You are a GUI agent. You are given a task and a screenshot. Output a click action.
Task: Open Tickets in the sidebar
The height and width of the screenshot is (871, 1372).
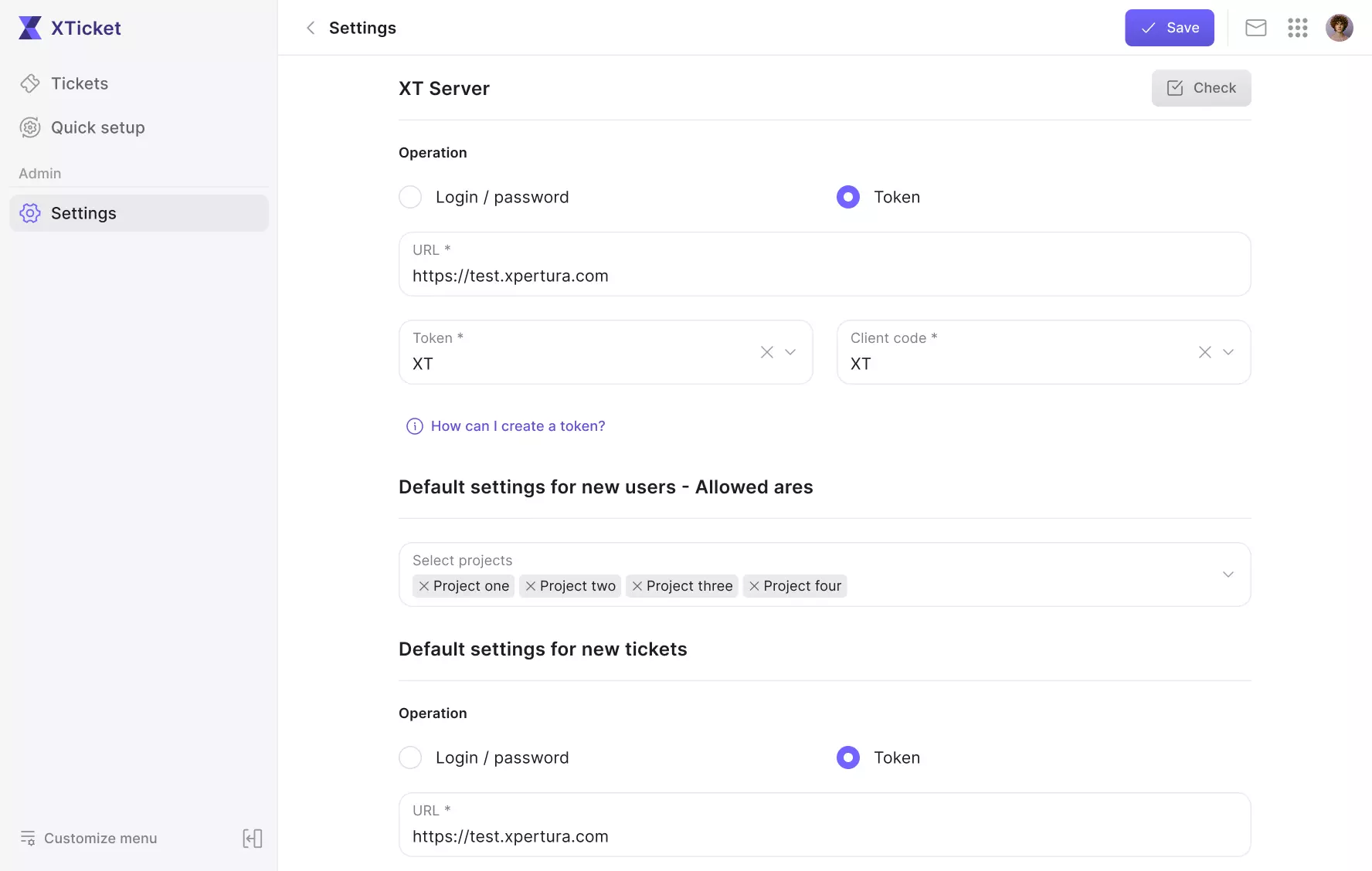pyautogui.click(x=139, y=83)
